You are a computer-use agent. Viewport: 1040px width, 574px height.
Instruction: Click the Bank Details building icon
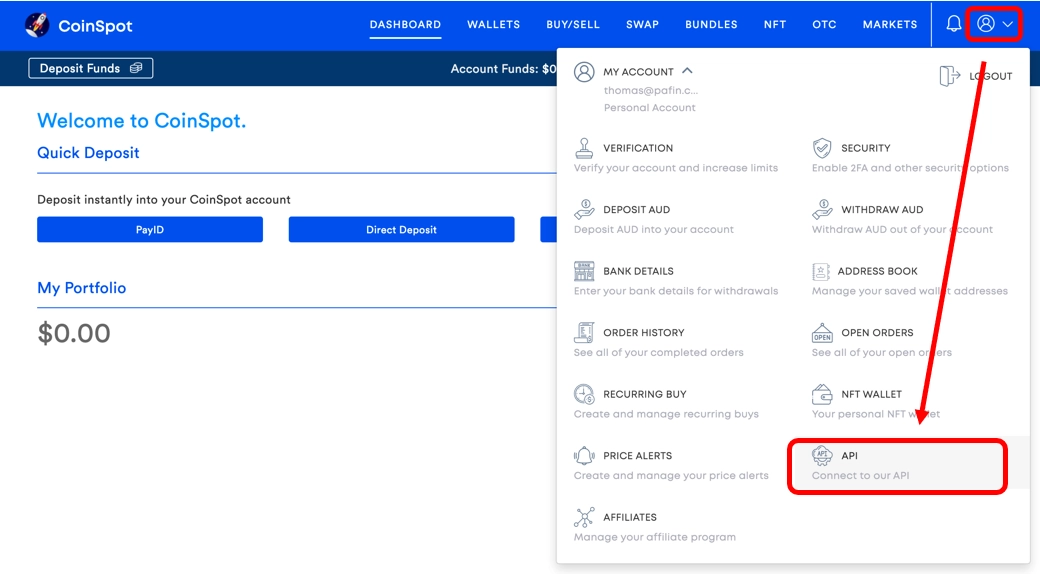click(584, 271)
